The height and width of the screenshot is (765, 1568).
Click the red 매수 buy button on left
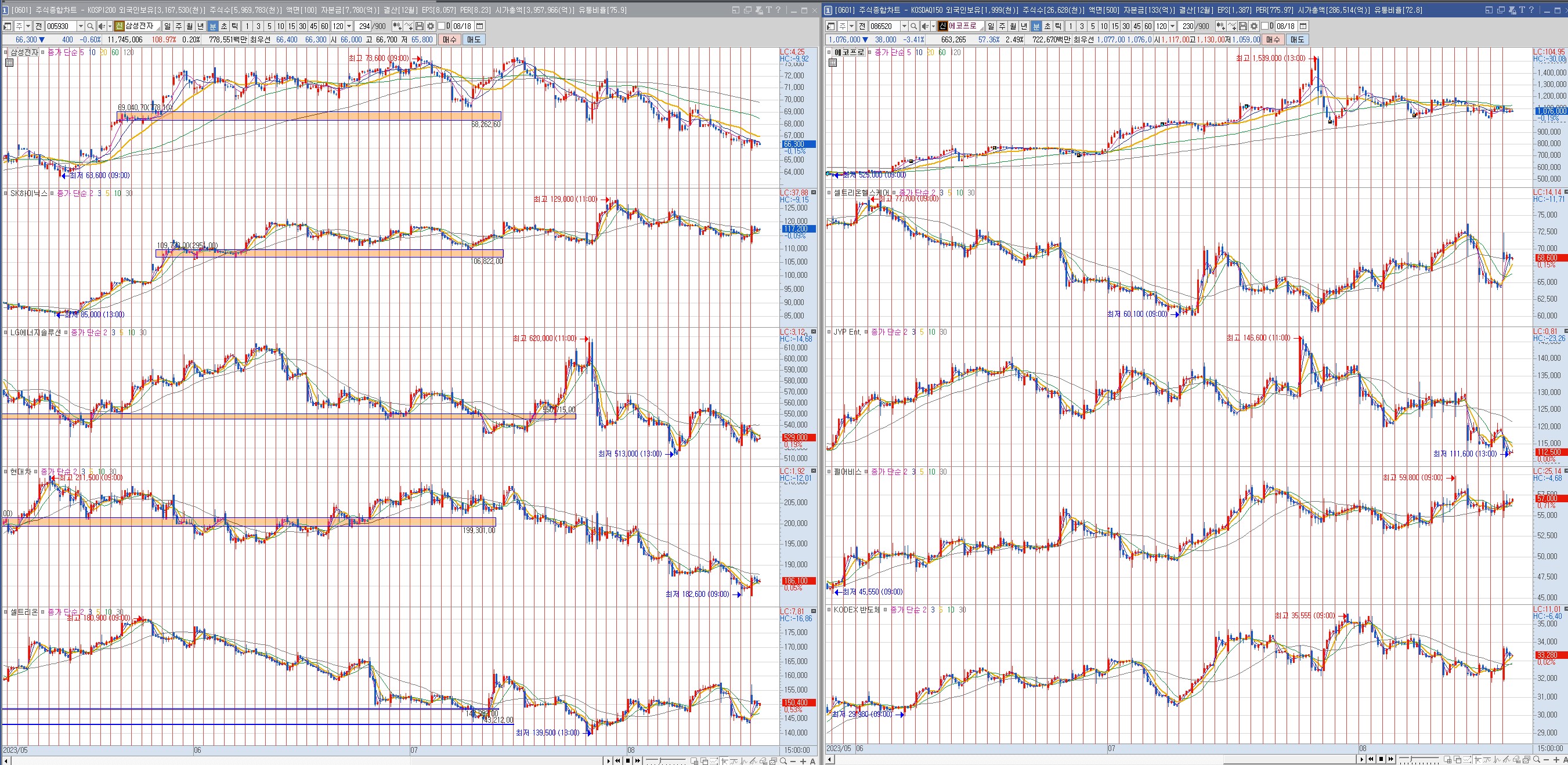point(449,39)
